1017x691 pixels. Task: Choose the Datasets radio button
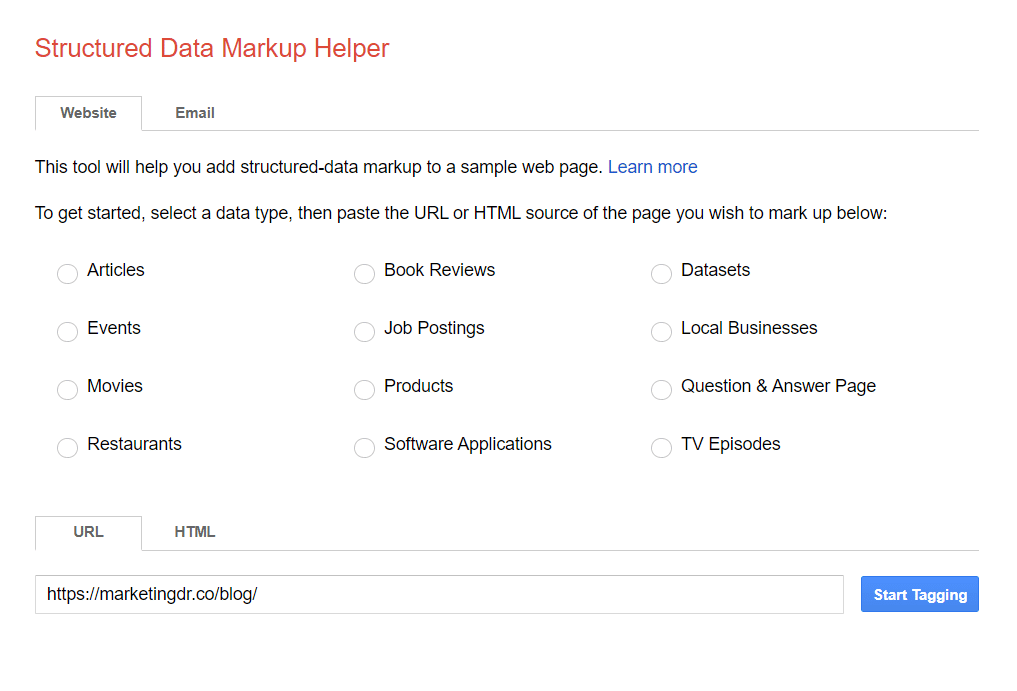tap(661, 273)
